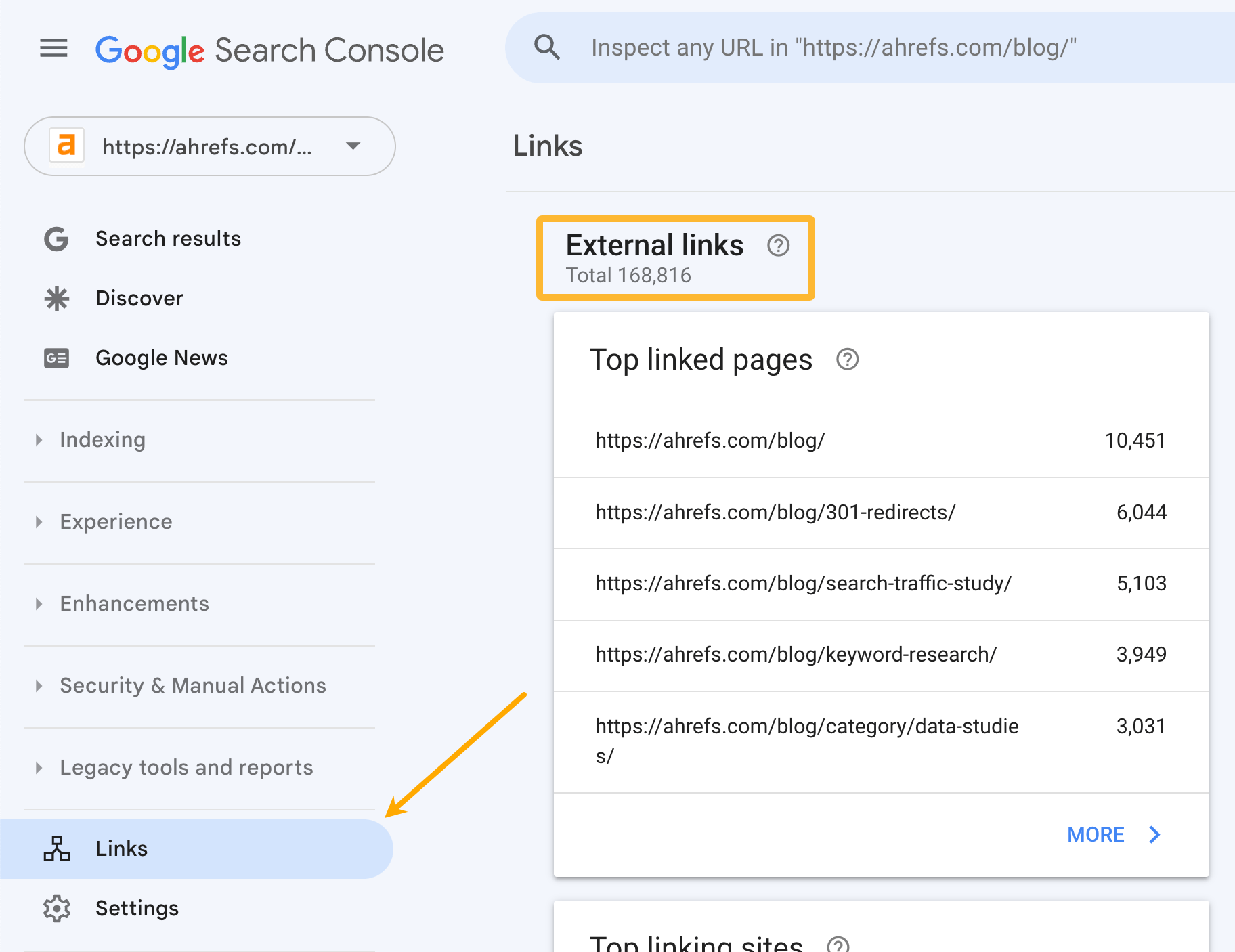Select Links in the sidebar

121,848
